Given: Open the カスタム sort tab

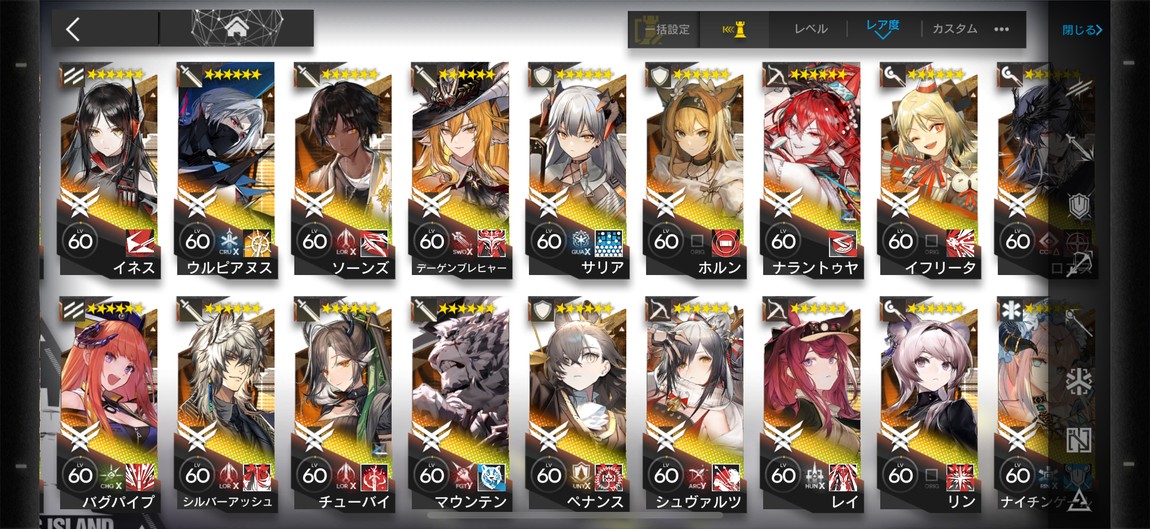Looking at the screenshot, I should coord(954,29).
